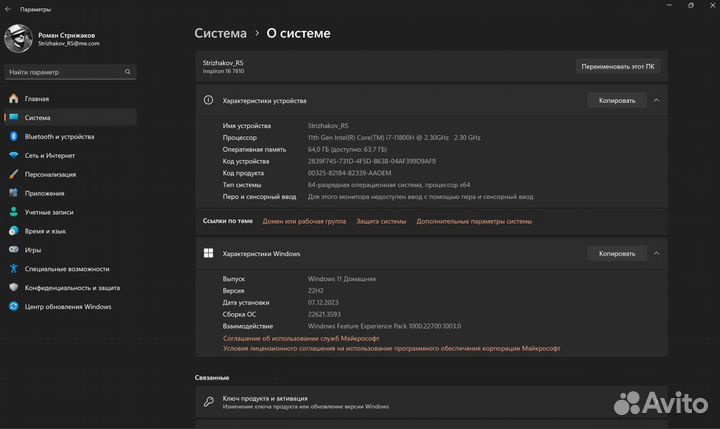Collapse Характеристики Windows section chevron
Image resolution: width=720 pixels, height=429 pixels.
click(x=657, y=254)
